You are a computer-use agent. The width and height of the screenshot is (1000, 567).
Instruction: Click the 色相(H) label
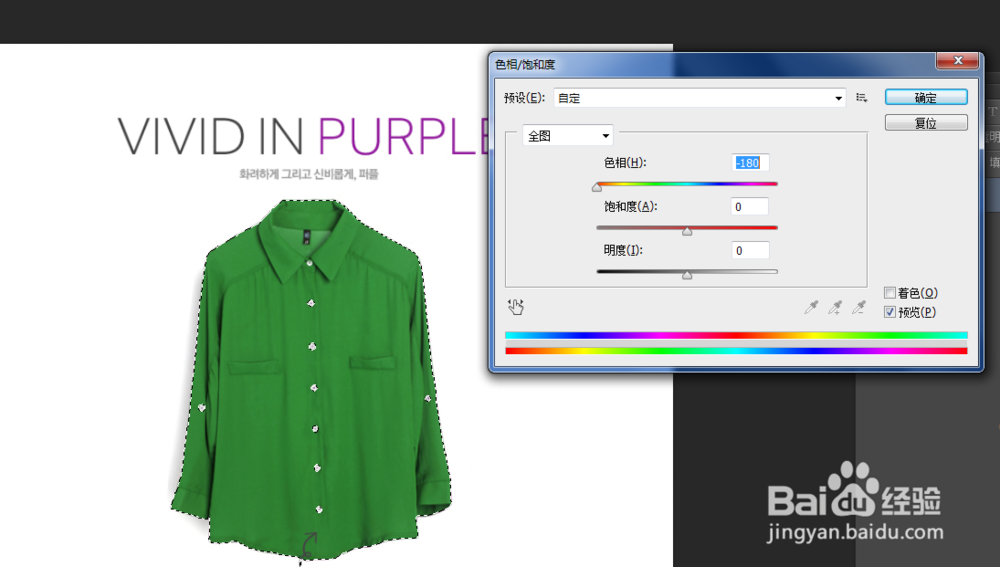point(625,163)
